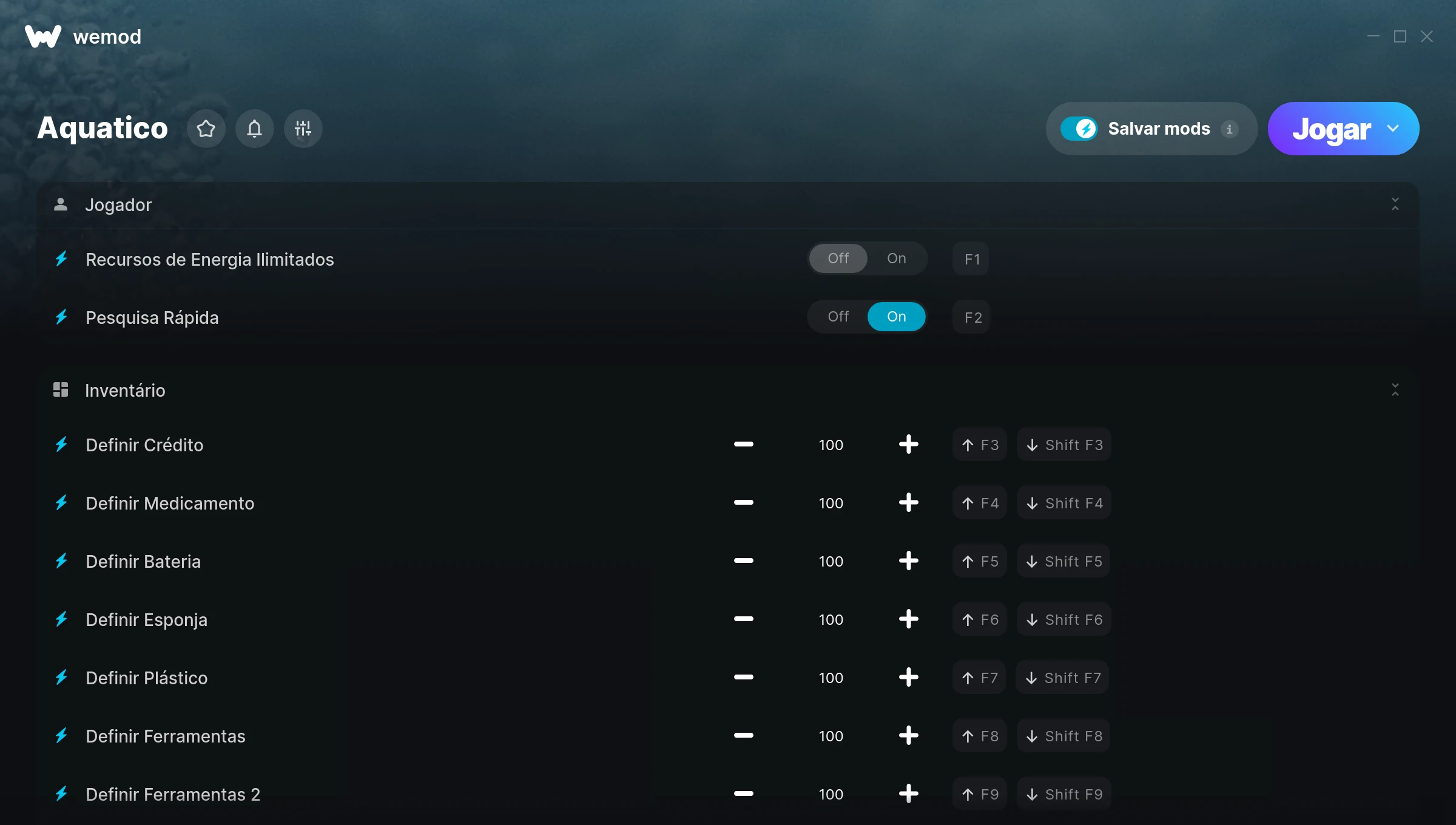Click the notification bell icon
The width and height of the screenshot is (1456, 825).
pos(255,129)
